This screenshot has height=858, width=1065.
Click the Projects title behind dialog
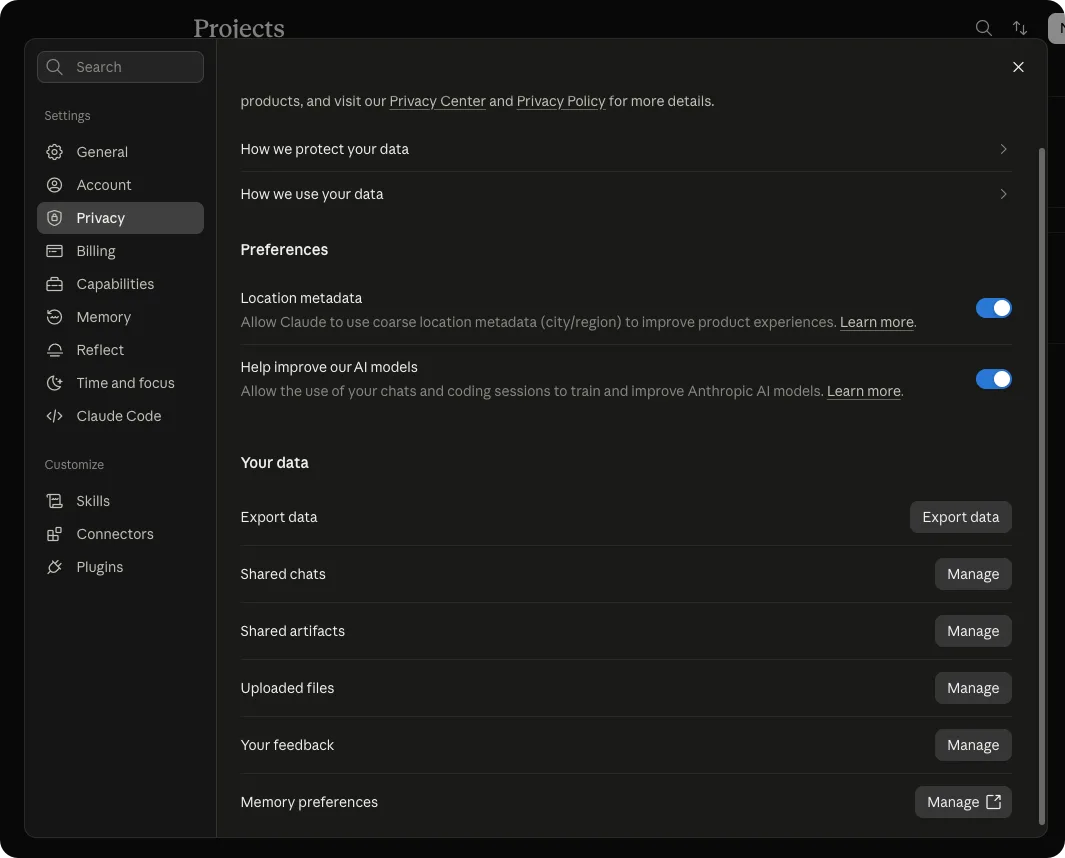point(239,28)
